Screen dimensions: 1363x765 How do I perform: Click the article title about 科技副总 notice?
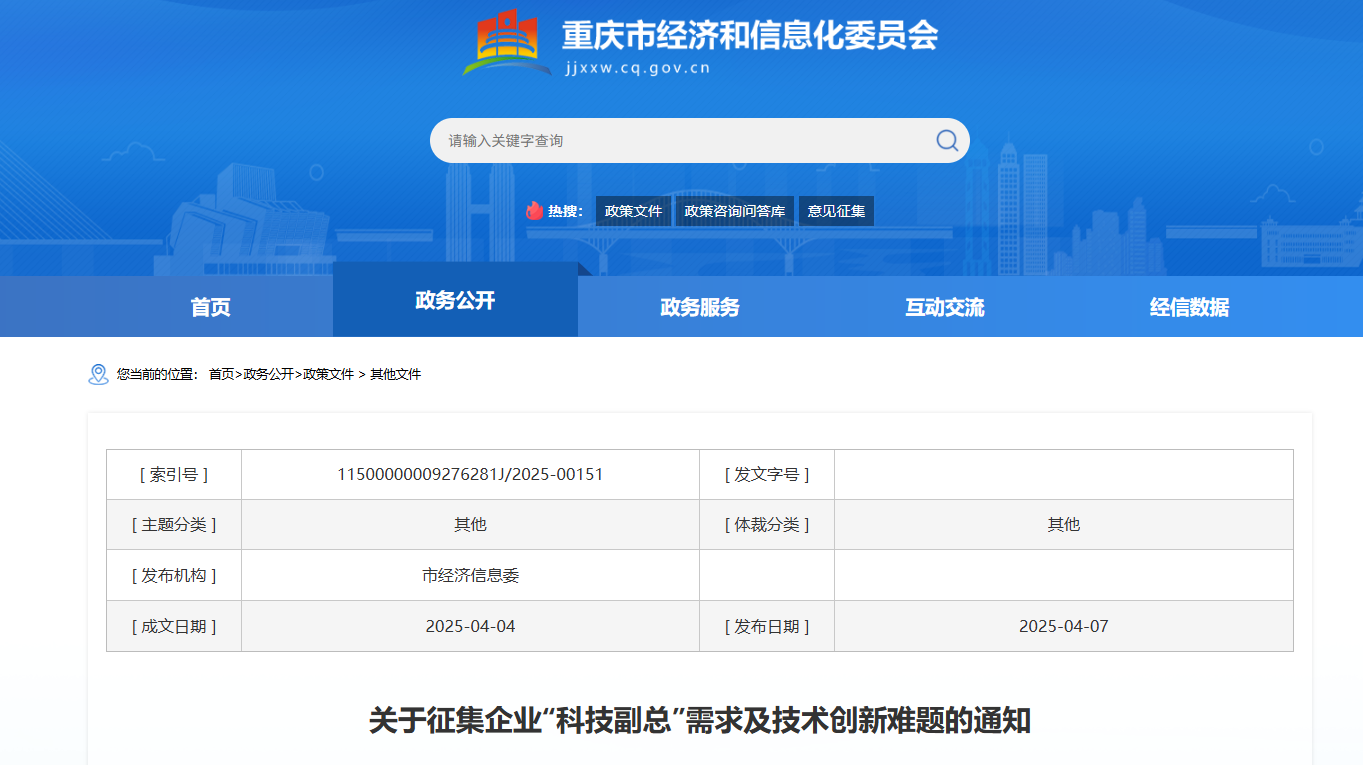coord(699,720)
